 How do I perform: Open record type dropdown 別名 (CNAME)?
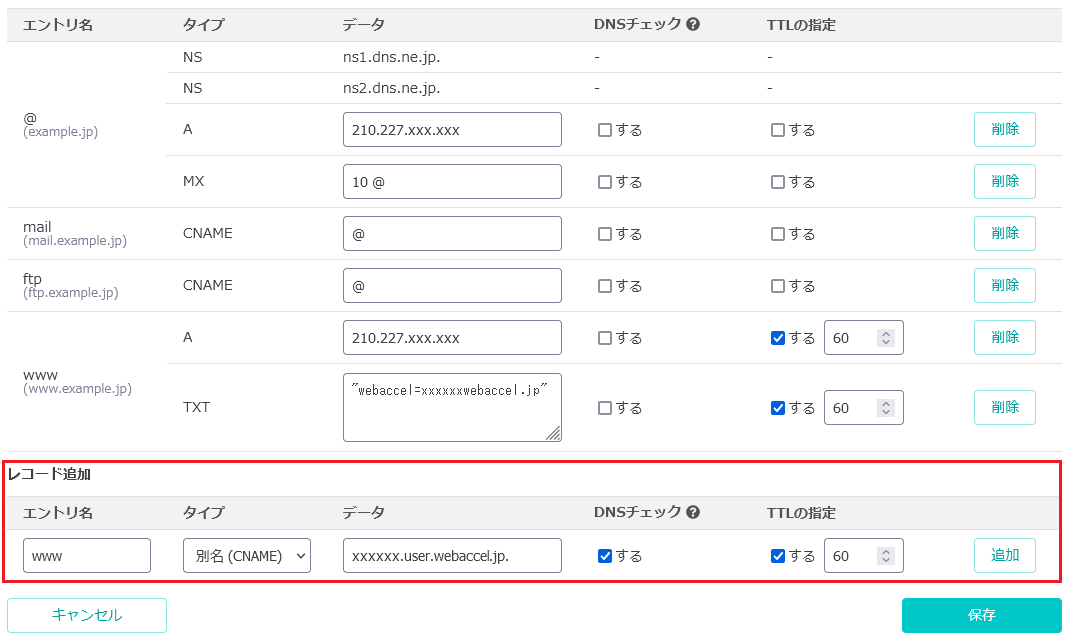pyautogui.click(x=247, y=556)
